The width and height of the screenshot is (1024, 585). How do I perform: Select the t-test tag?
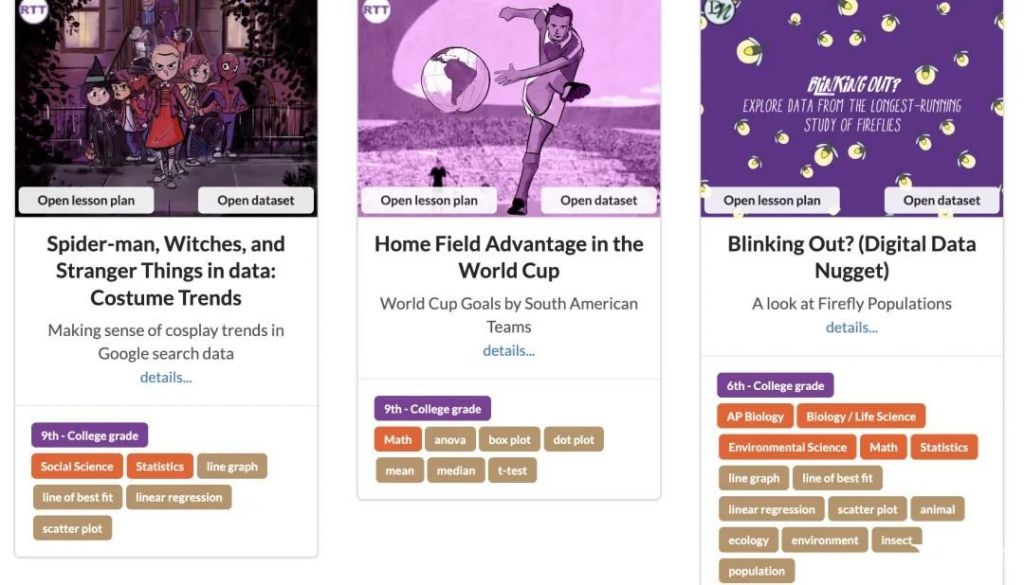click(x=512, y=470)
